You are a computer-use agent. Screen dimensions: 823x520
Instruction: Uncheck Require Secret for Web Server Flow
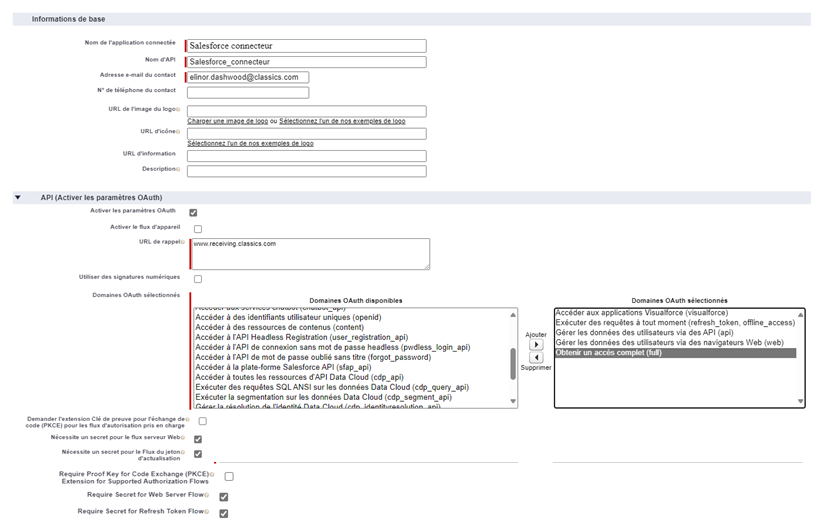pyautogui.click(x=224, y=496)
